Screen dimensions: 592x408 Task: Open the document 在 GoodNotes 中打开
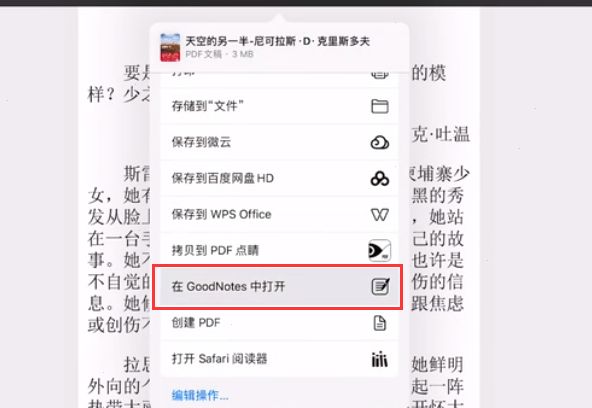[279, 286]
